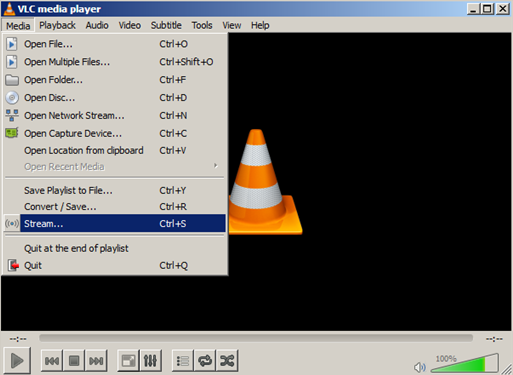
Task: Click the elapsed time label
Action: pos(18,339)
